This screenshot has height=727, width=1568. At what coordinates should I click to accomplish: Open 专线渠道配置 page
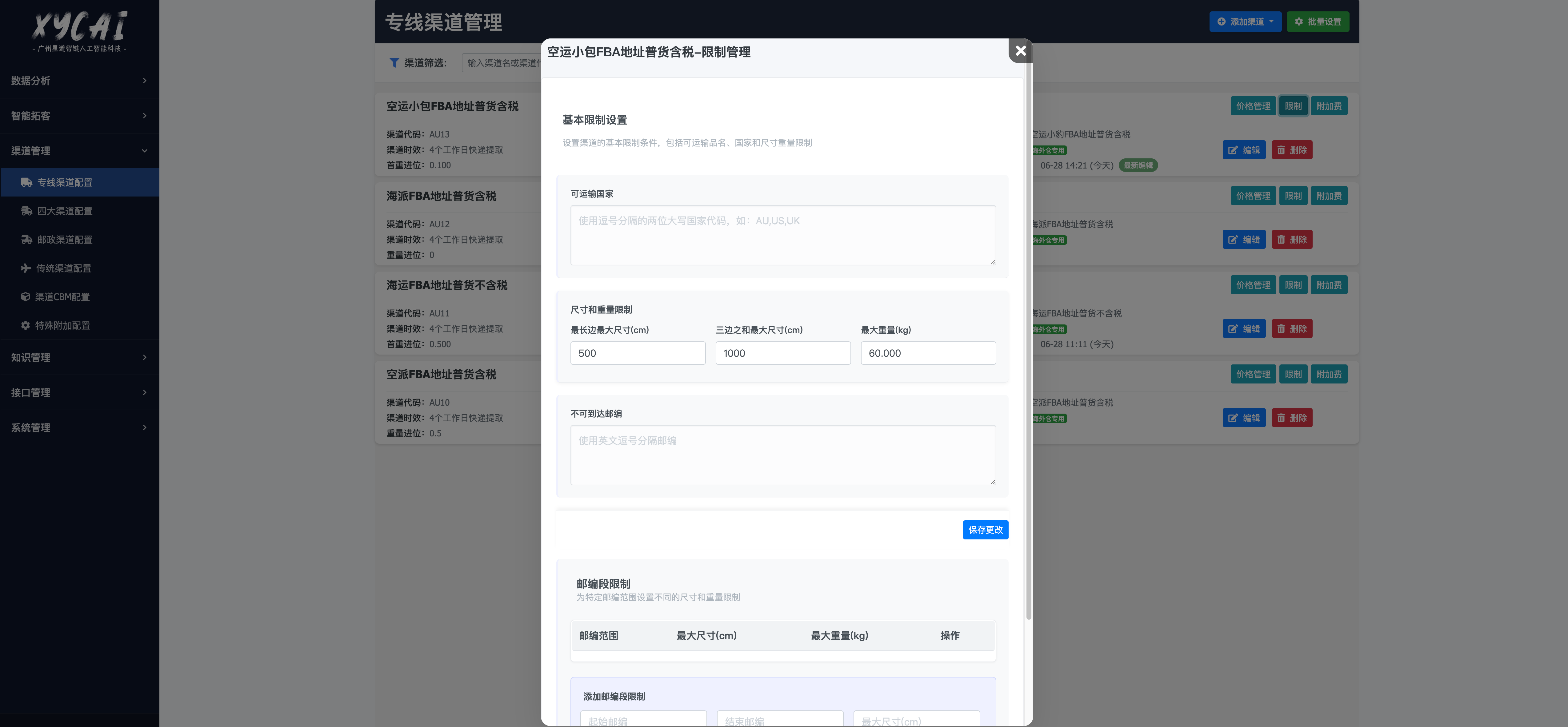[80, 182]
